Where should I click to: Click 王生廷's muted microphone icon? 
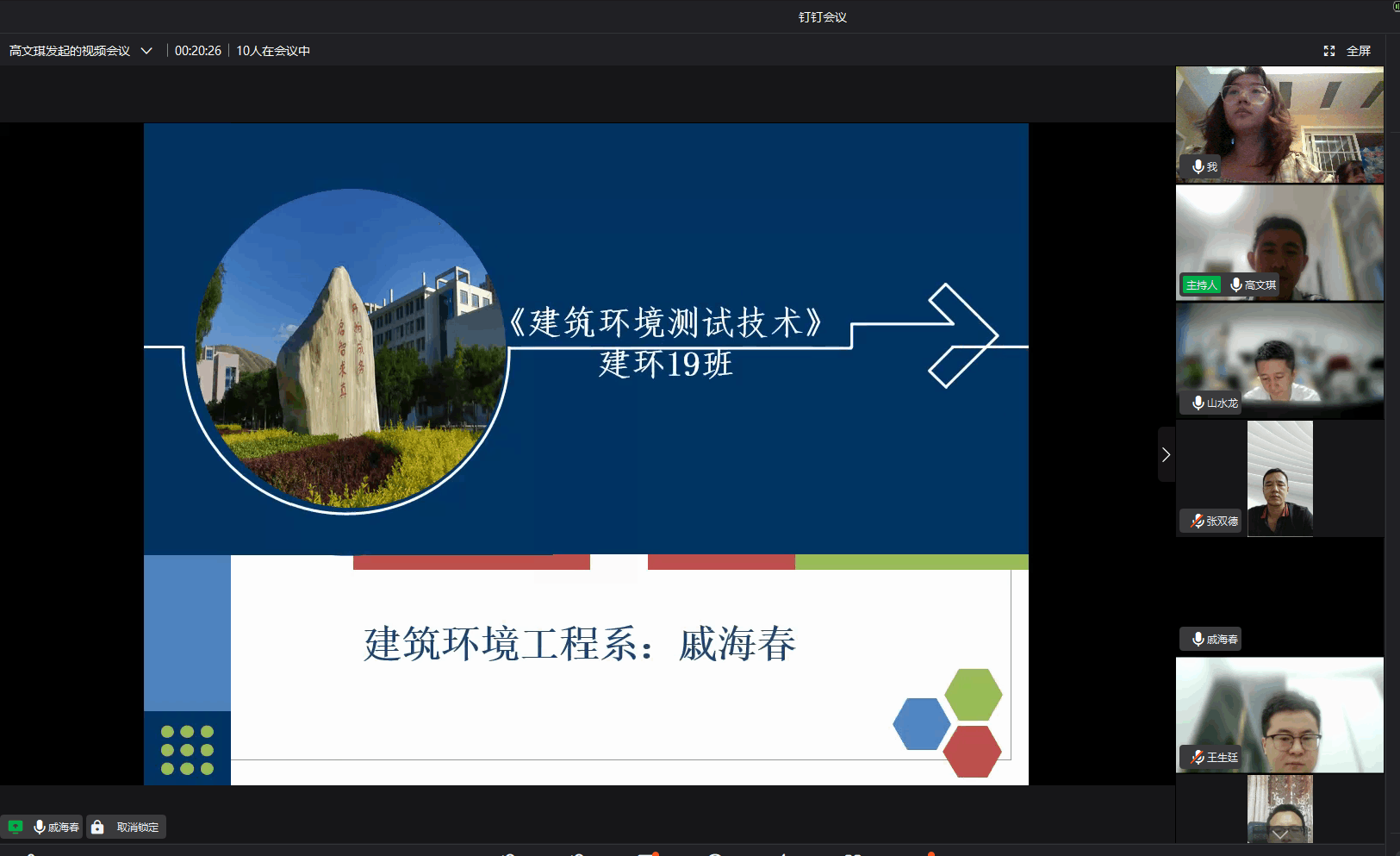1198,757
